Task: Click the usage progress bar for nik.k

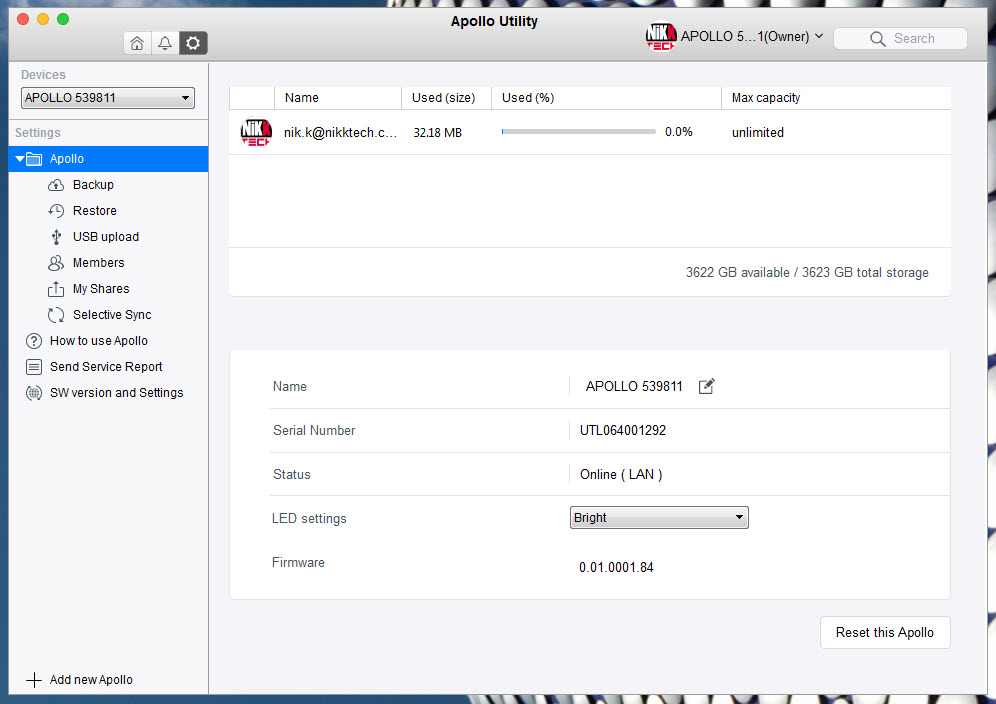Action: tap(579, 132)
